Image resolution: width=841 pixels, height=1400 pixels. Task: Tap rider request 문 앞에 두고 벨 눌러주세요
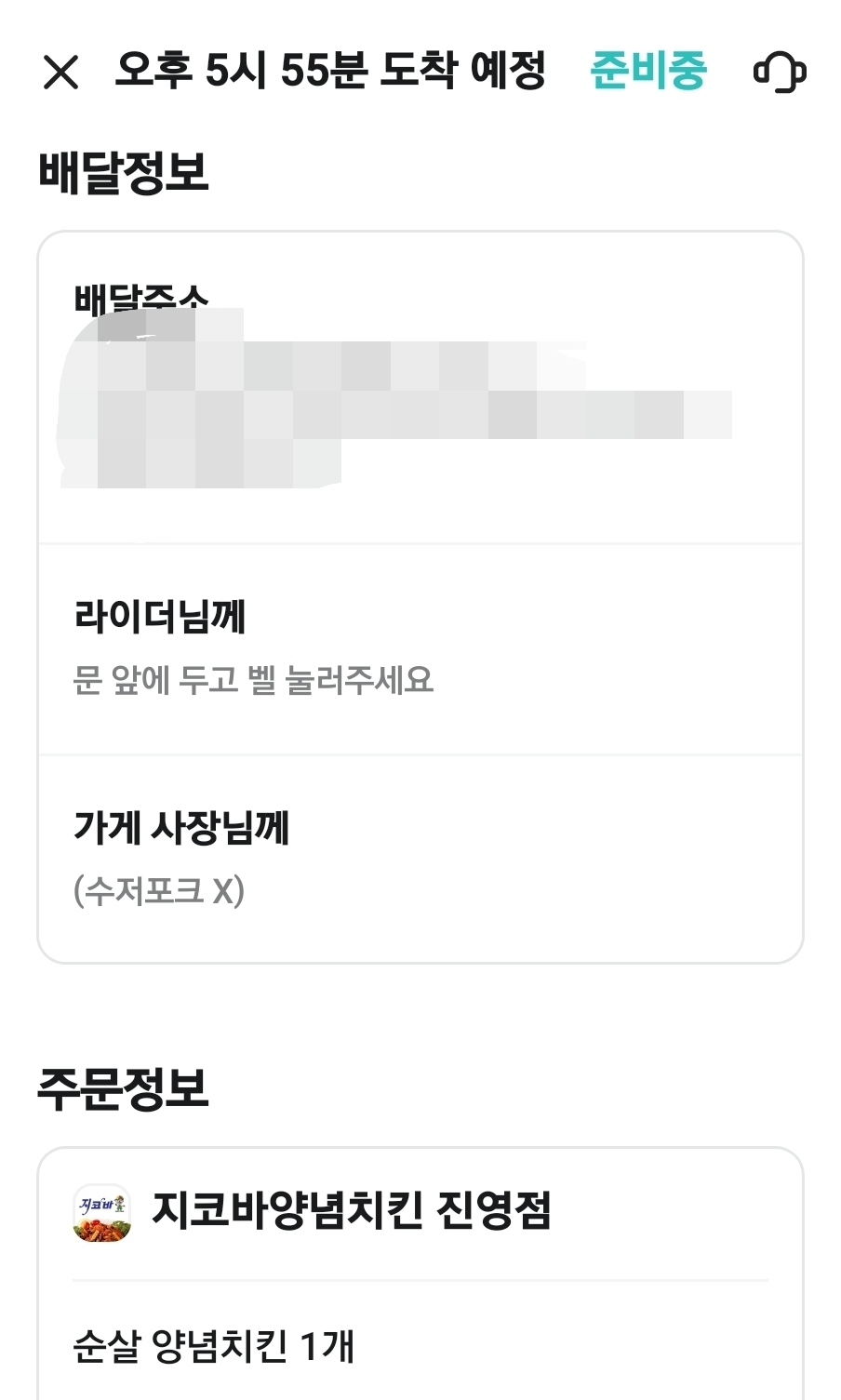pyautogui.click(x=253, y=680)
